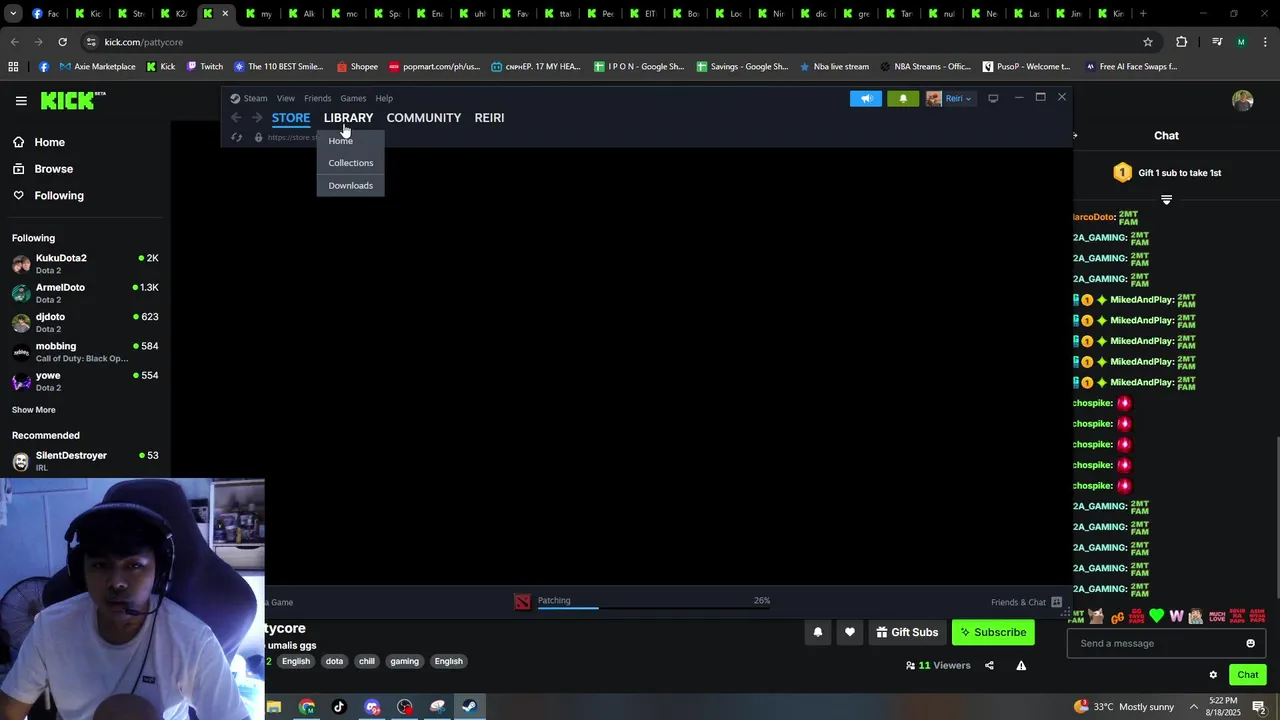Collapse the chat panel arrow

click(1076, 136)
